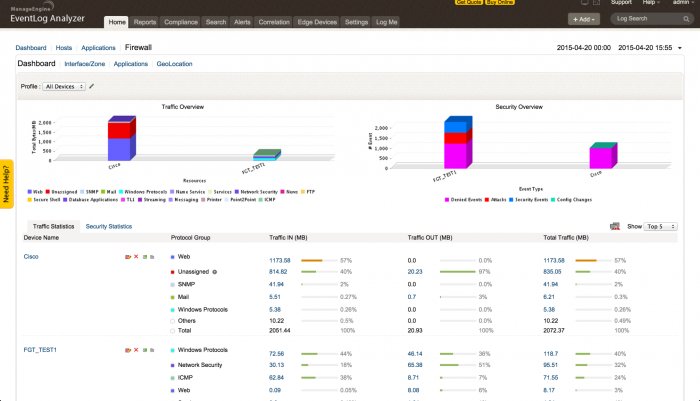Click the export icon beside Show
This screenshot has width=700, height=401.
click(x=614, y=227)
